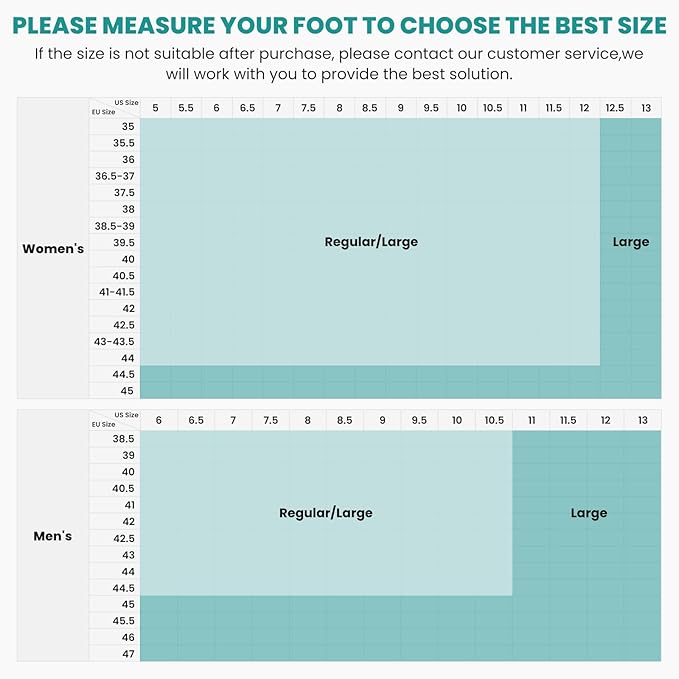679x679 pixels.
Task: Click EU size 35 in the Women's chart
Action: (x=128, y=127)
